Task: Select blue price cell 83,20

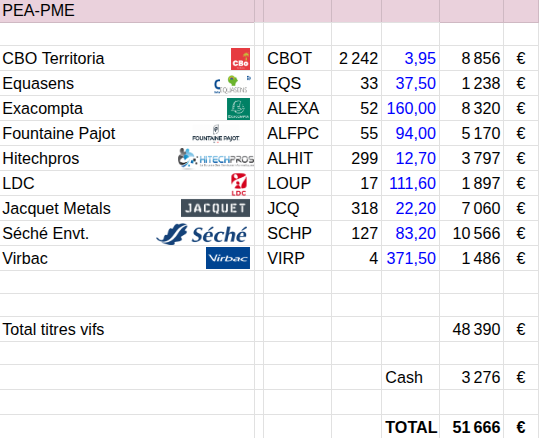Action: [x=410, y=233]
